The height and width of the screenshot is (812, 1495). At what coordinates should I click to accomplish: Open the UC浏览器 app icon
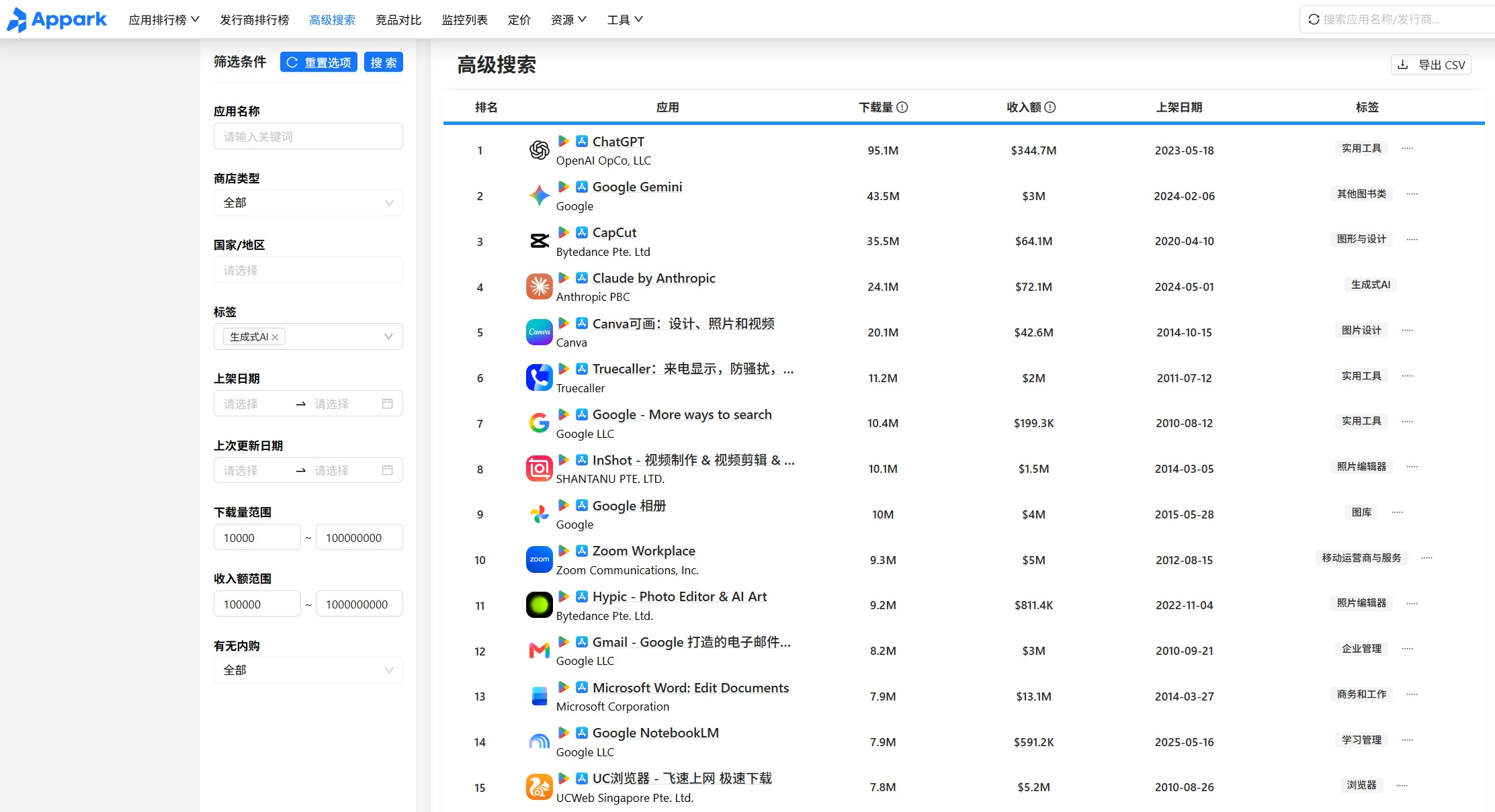539,787
